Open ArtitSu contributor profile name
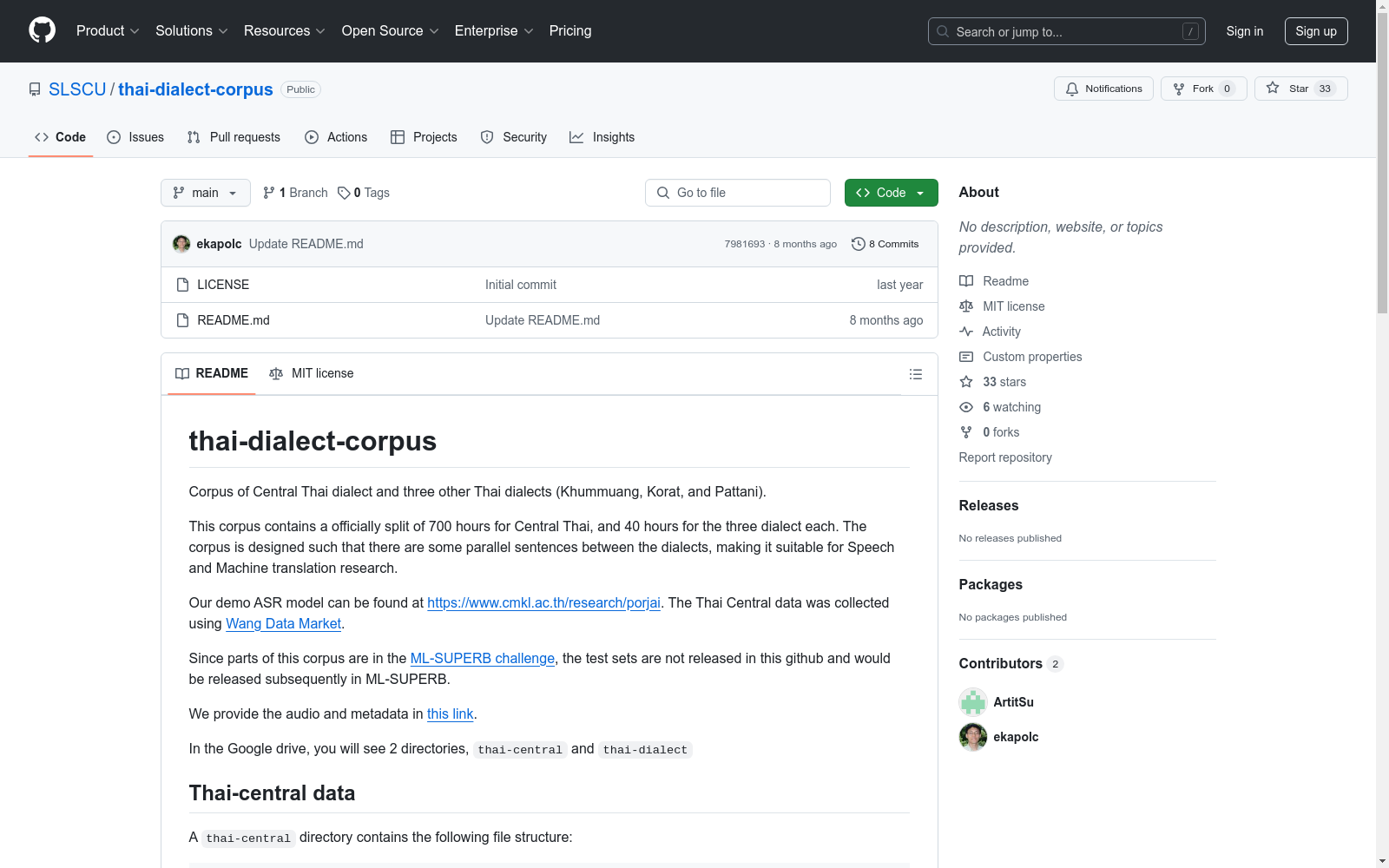Viewport: 1389px width, 868px height. point(1013,702)
